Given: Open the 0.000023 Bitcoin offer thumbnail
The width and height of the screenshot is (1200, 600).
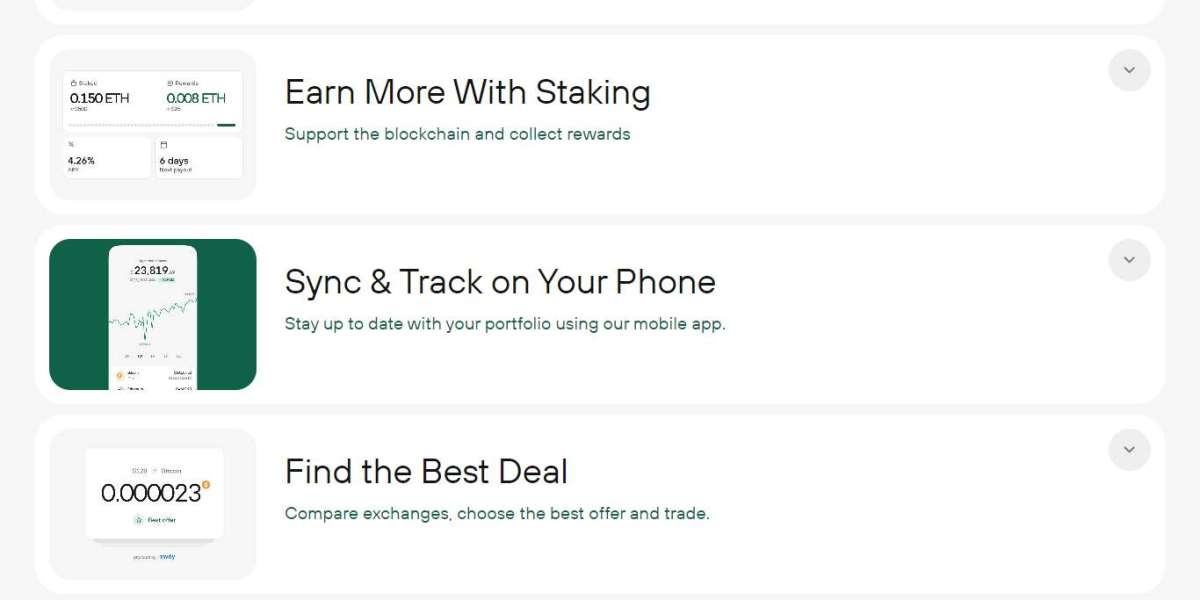Looking at the screenshot, I should point(153,504).
